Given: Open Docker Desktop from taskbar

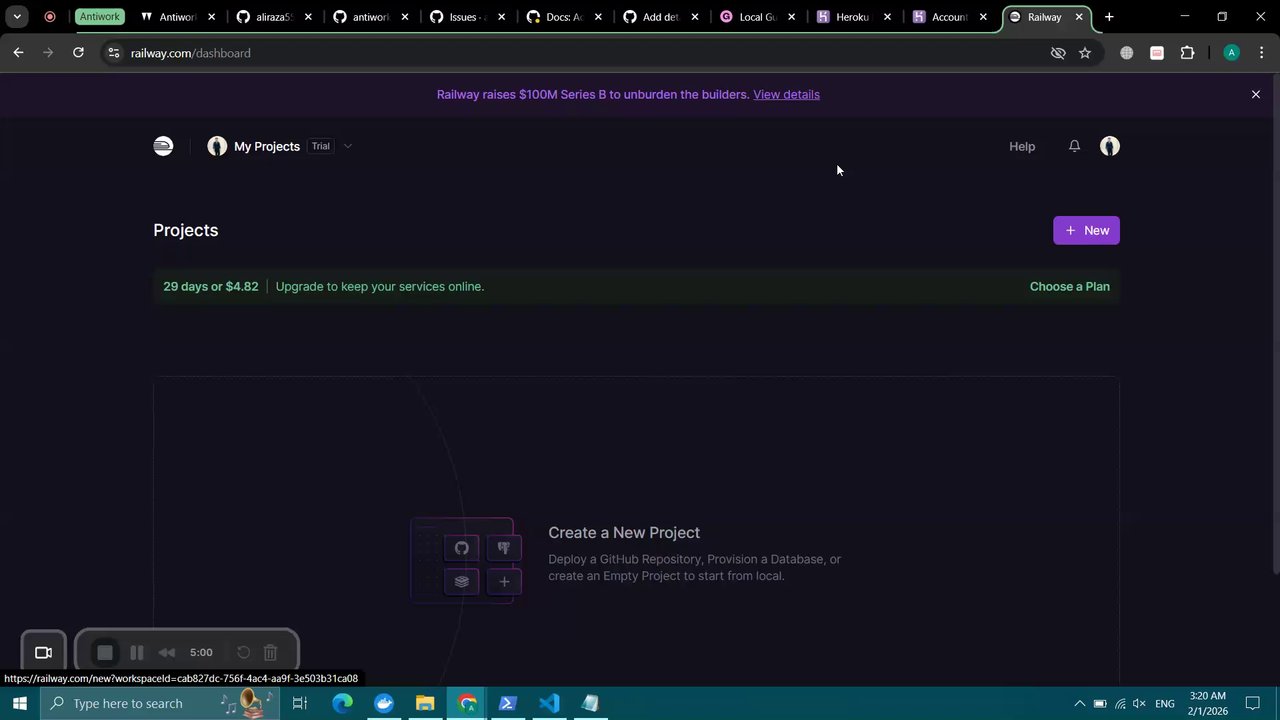Looking at the screenshot, I should pyautogui.click(x=384, y=703).
